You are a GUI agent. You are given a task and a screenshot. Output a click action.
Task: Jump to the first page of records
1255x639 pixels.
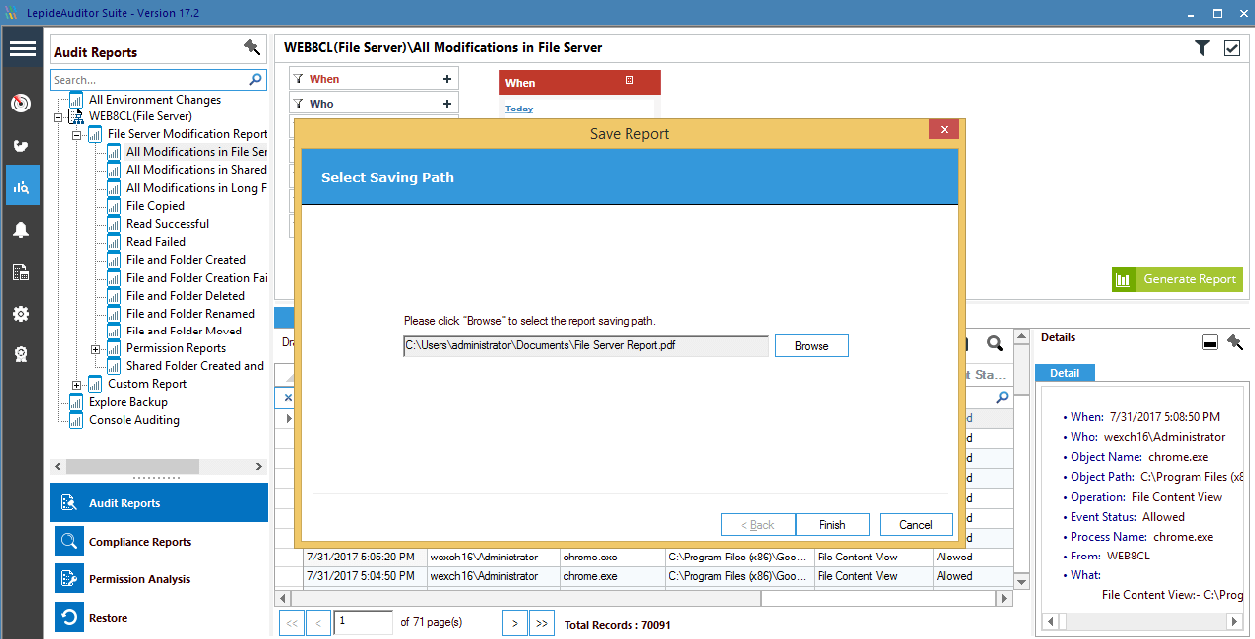coord(292,623)
